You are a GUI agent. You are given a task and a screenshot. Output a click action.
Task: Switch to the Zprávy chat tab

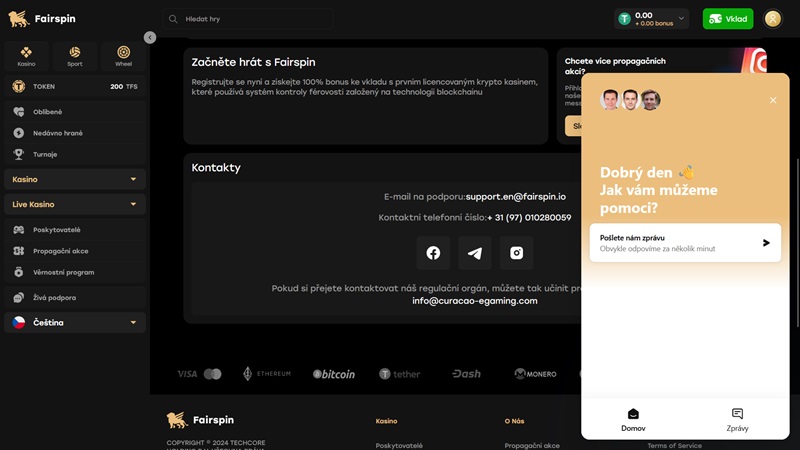[x=737, y=419]
